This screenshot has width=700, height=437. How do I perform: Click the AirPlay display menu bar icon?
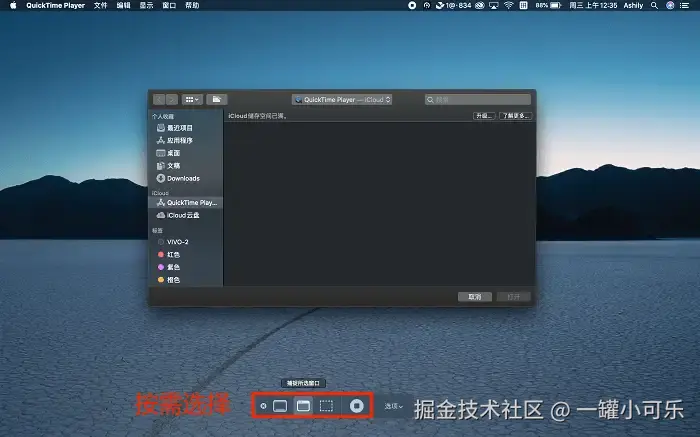tap(493, 5)
